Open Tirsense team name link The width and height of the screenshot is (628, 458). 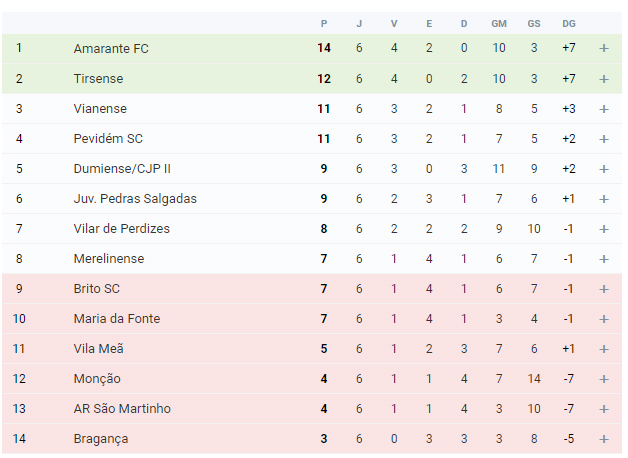pos(98,78)
